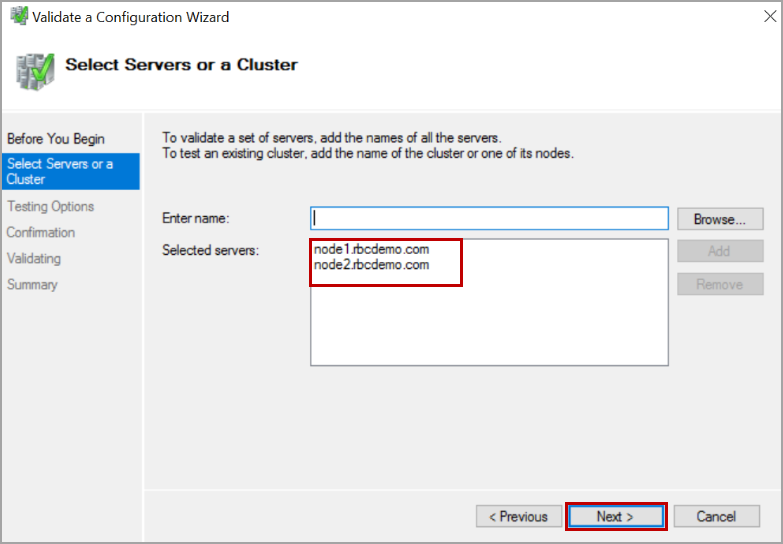Image resolution: width=783 pixels, height=544 pixels.
Task: Go to the Before You Begin step
Action: pos(55,138)
